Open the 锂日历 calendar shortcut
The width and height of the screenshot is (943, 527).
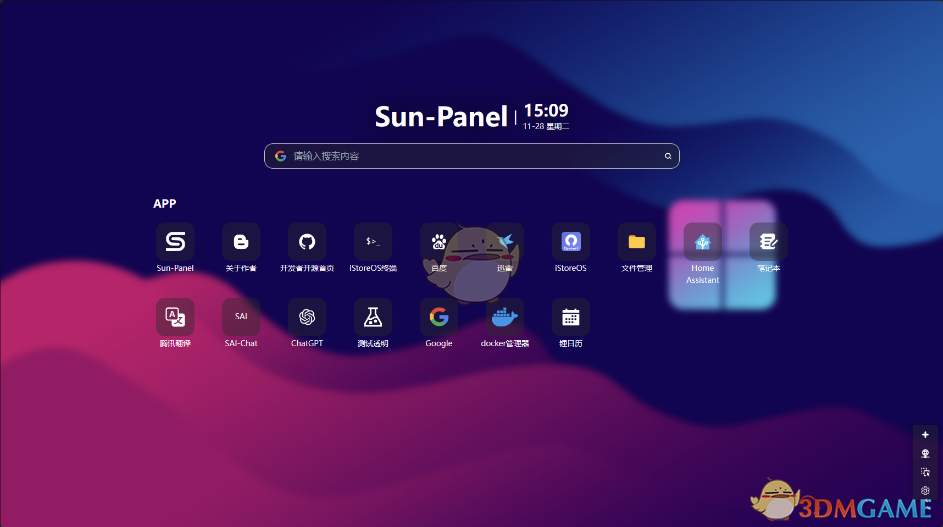point(571,317)
